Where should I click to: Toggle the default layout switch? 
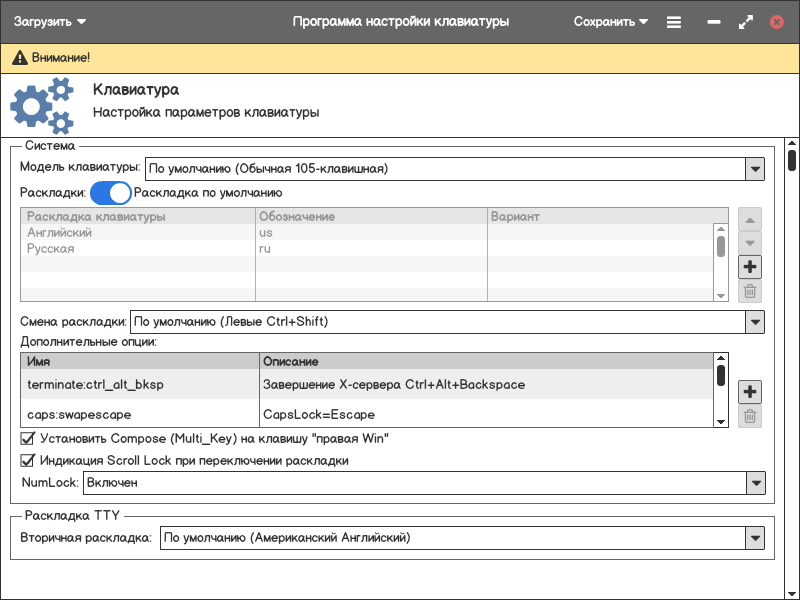[111, 192]
